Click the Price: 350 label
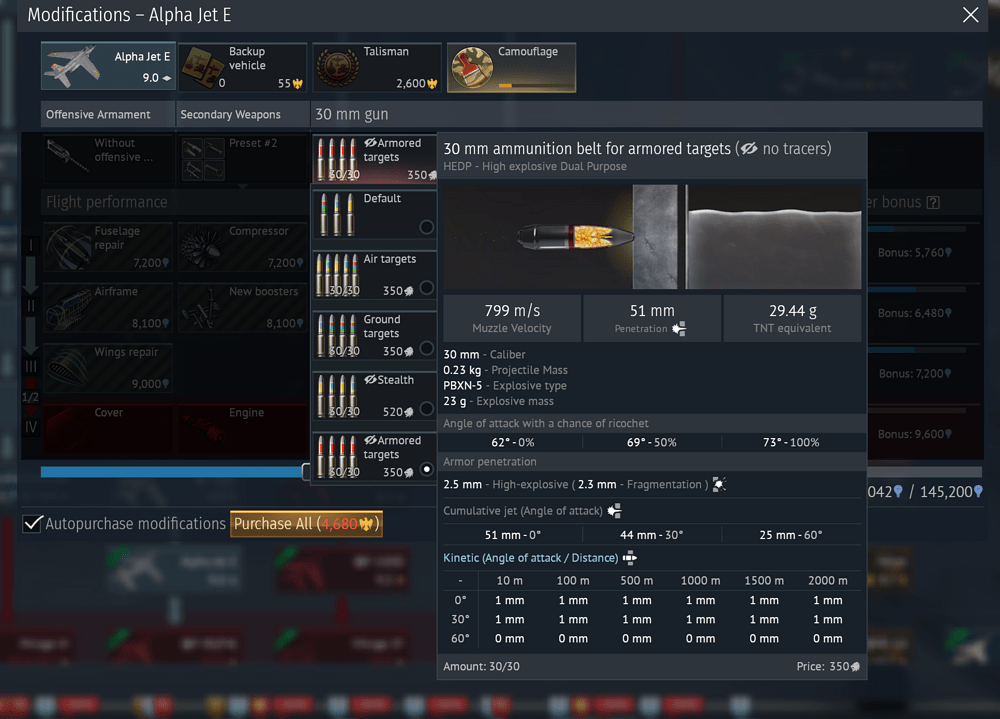The image size is (1000, 719). [x=828, y=666]
